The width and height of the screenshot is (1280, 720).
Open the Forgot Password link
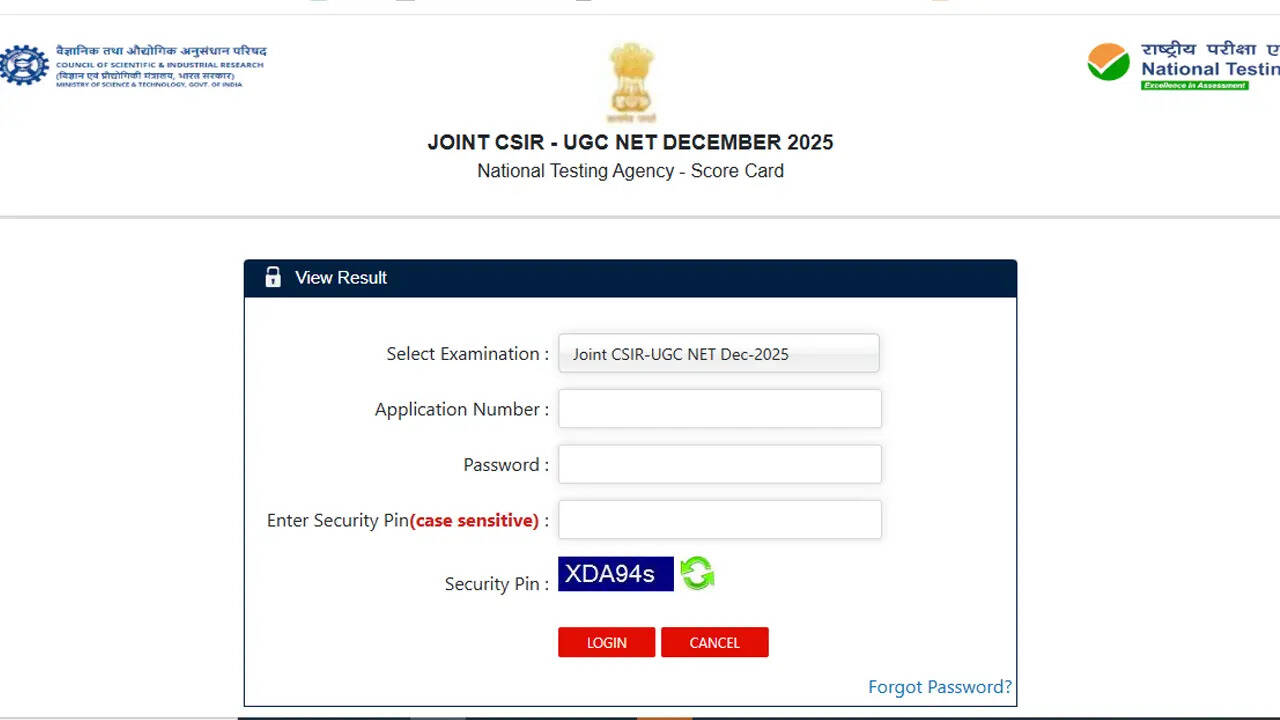tap(939, 687)
